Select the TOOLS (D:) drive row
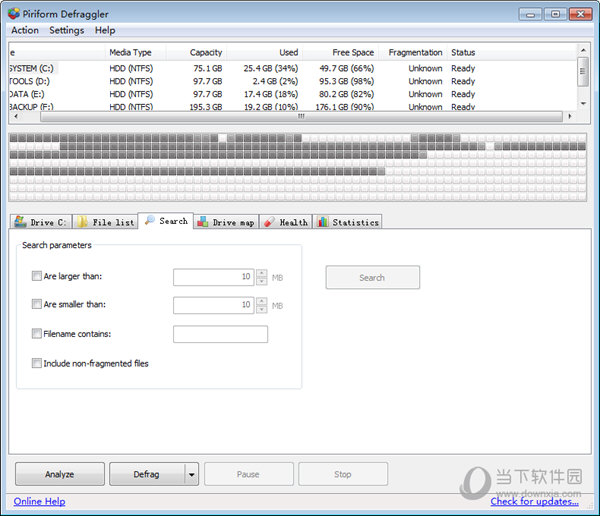Screen dimensions: 600x516 click(x=293, y=81)
